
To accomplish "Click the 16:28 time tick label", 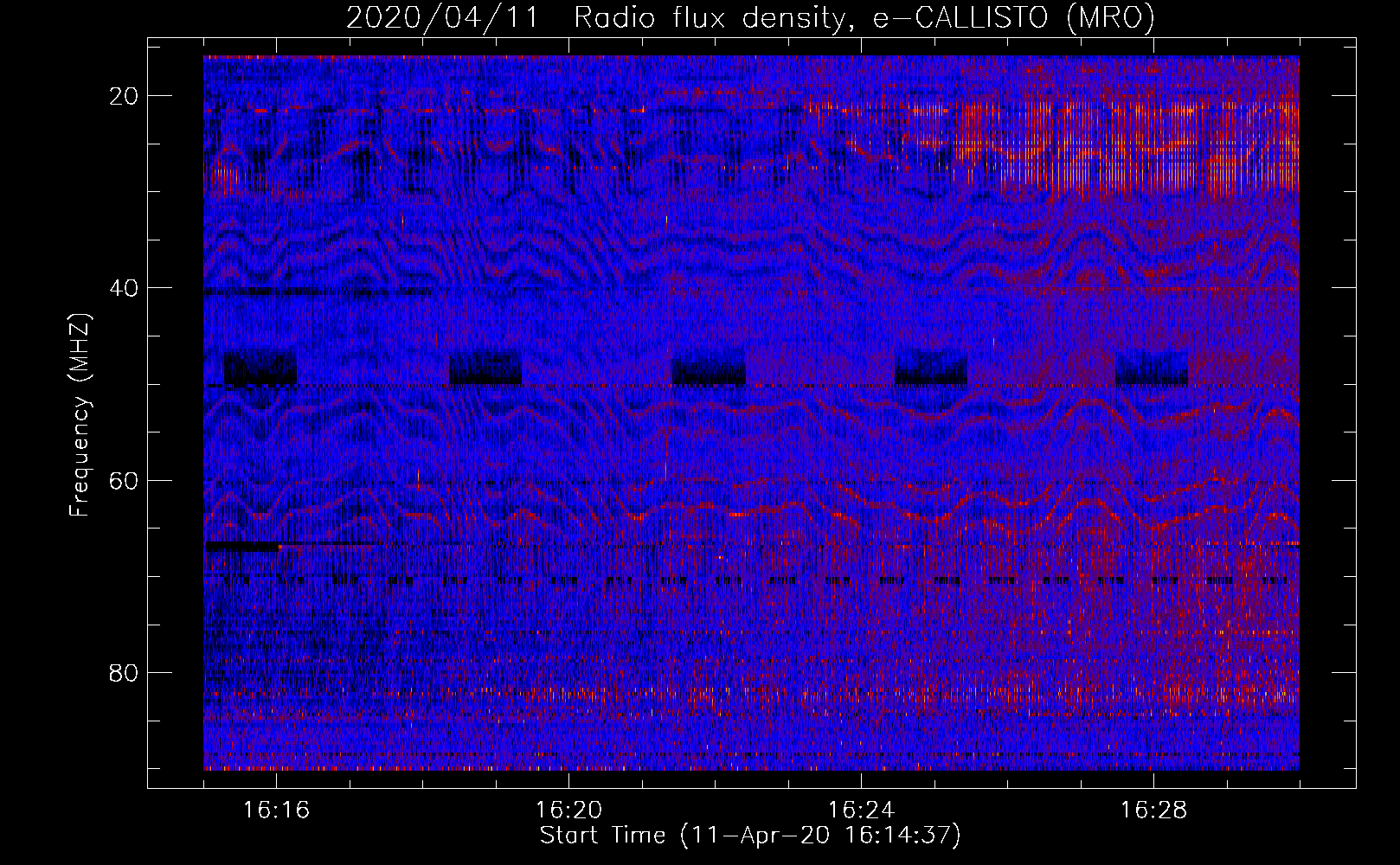I will pos(1153,811).
